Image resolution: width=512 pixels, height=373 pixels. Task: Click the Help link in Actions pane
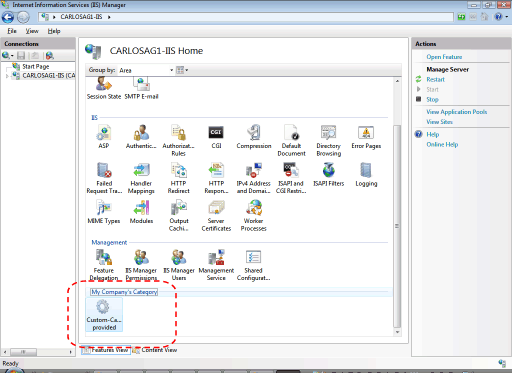pos(433,134)
